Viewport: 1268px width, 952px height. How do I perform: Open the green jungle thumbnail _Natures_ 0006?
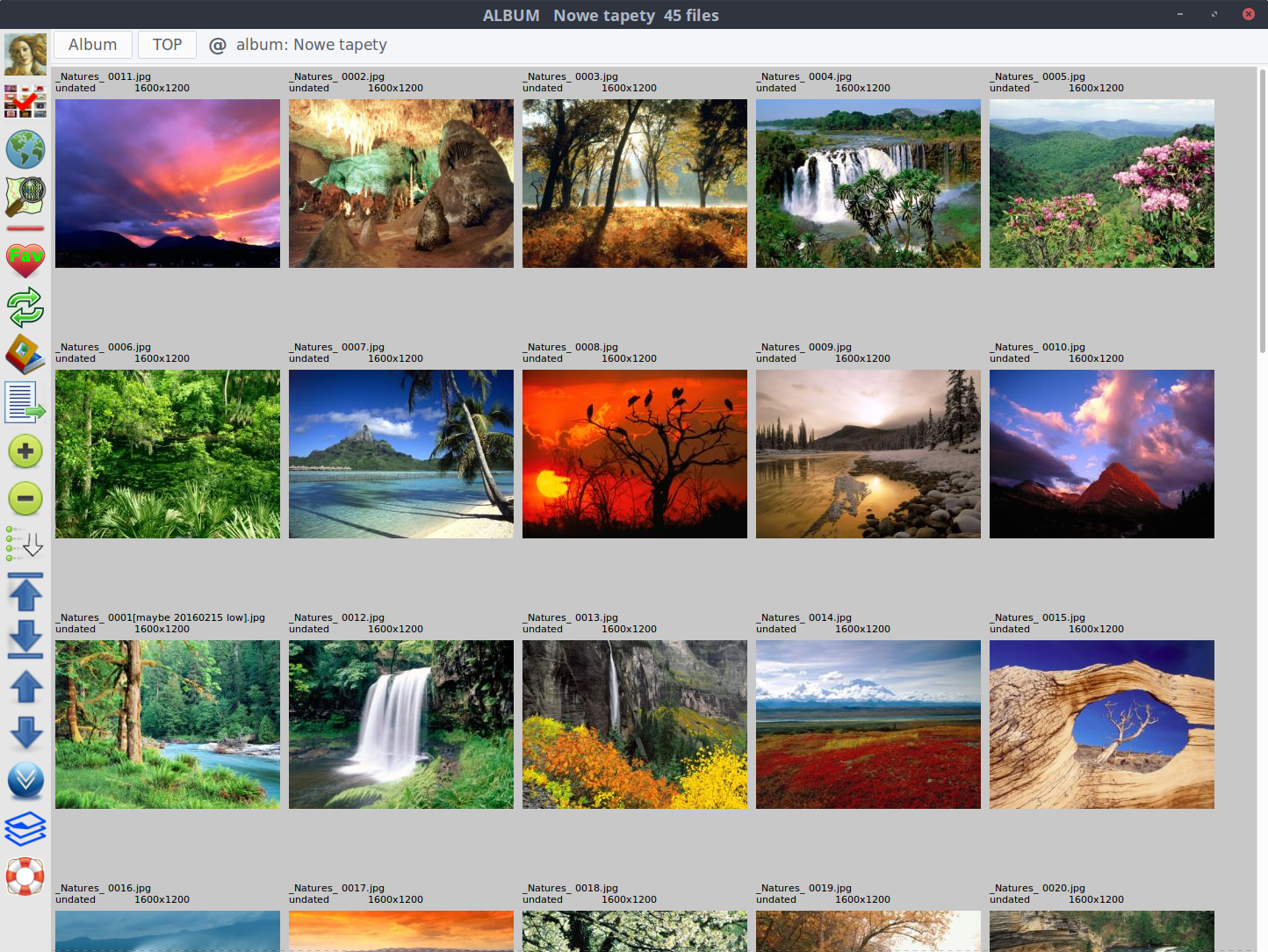tap(168, 454)
